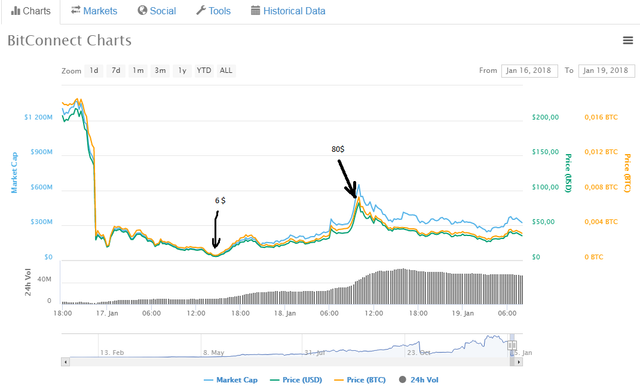This screenshot has height=386, width=640.
Task: Set zoom to 7d
Action: (116, 71)
